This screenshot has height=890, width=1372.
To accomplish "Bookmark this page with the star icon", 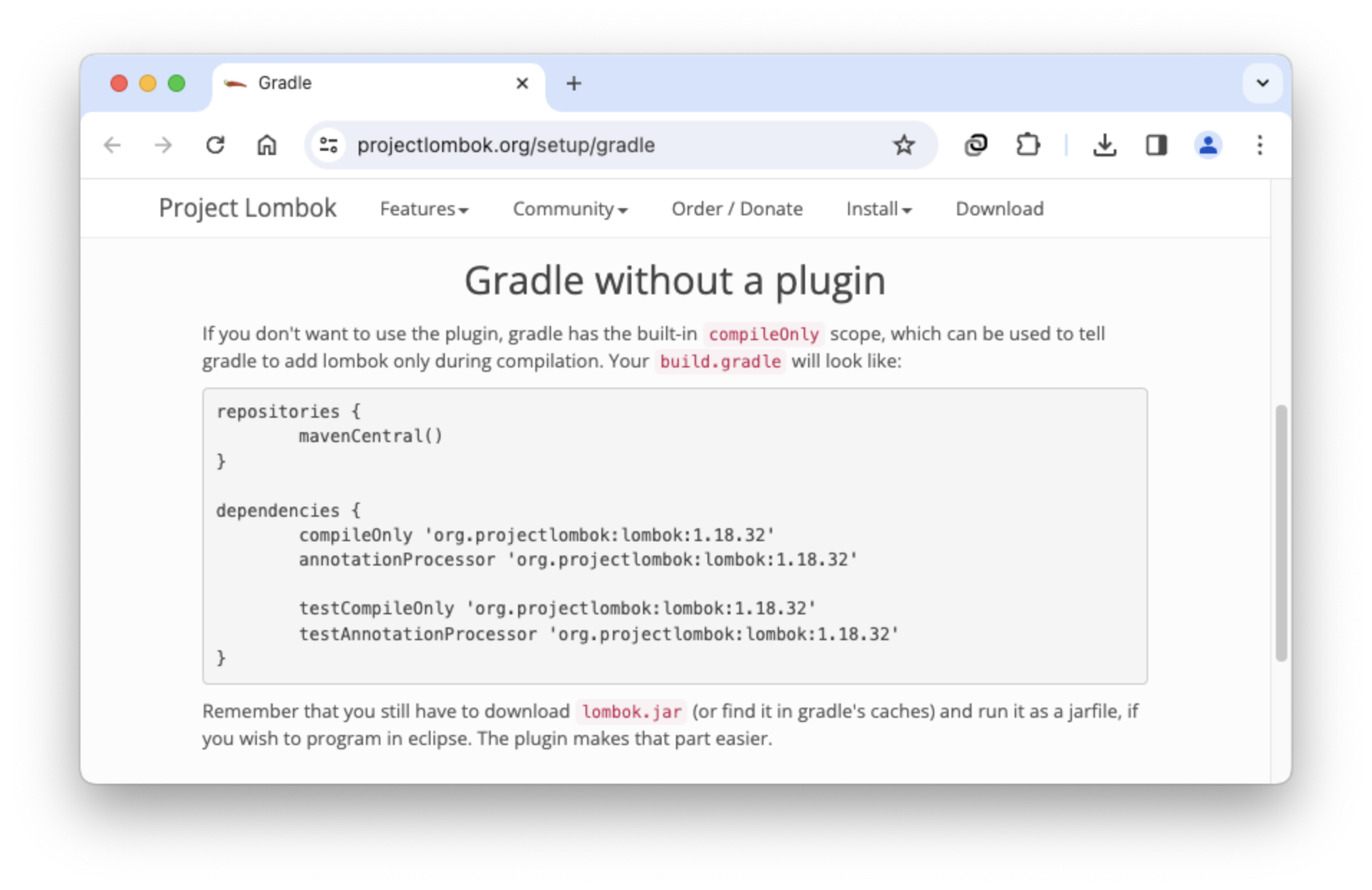I will tap(904, 146).
